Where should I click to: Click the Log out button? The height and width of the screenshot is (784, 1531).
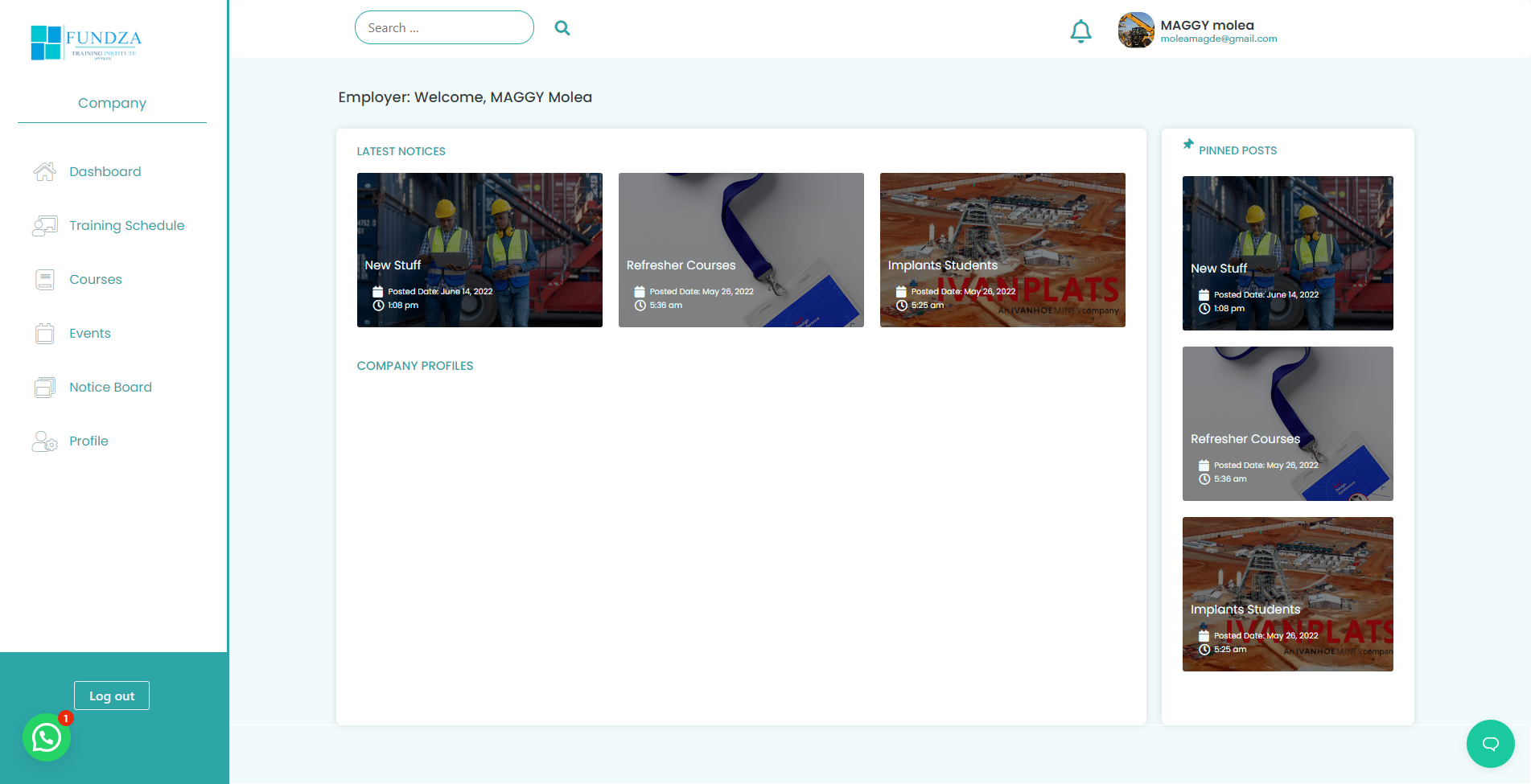point(112,696)
